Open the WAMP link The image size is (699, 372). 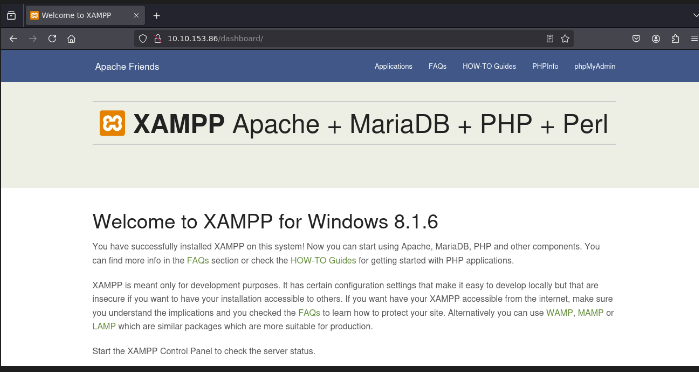tap(560, 313)
